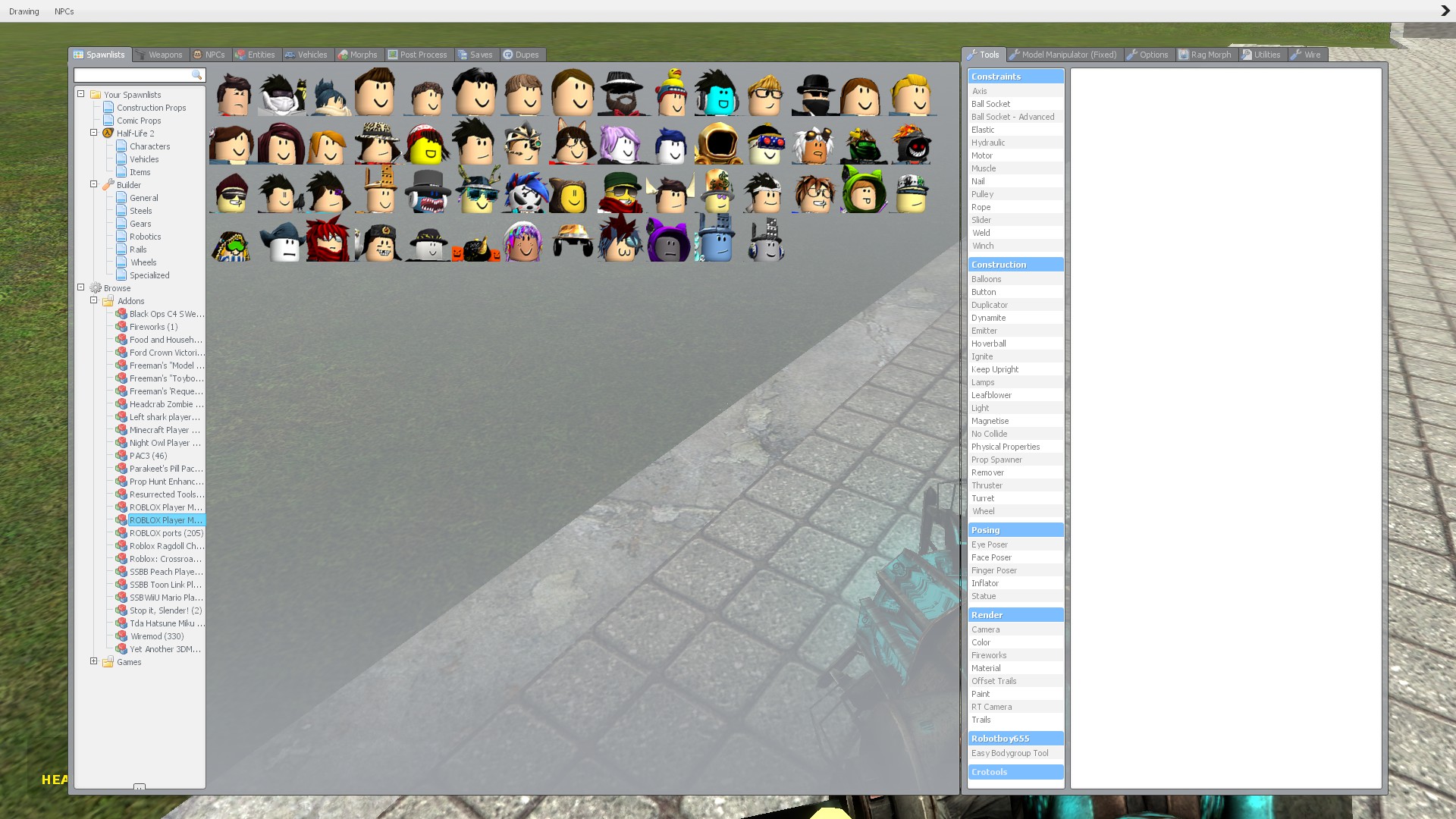Viewport: 1456px width, 819px height.
Task: Open the Construction Props spawnlist
Action: pos(151,108)
